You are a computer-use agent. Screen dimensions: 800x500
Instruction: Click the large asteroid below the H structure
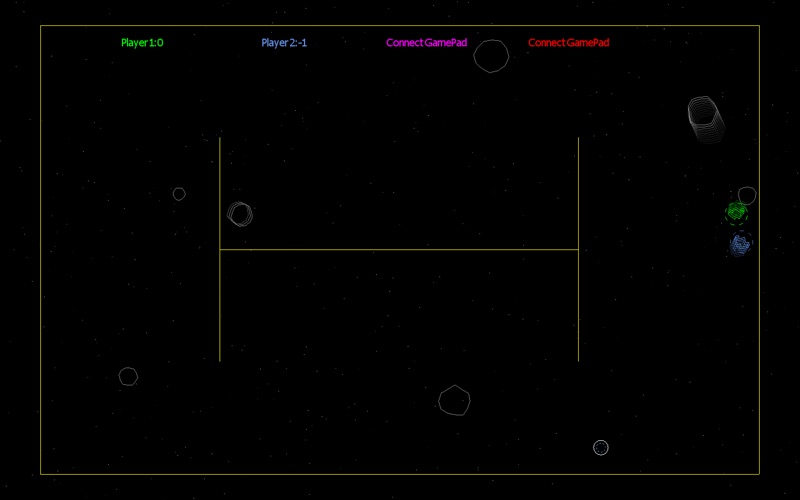454,401
